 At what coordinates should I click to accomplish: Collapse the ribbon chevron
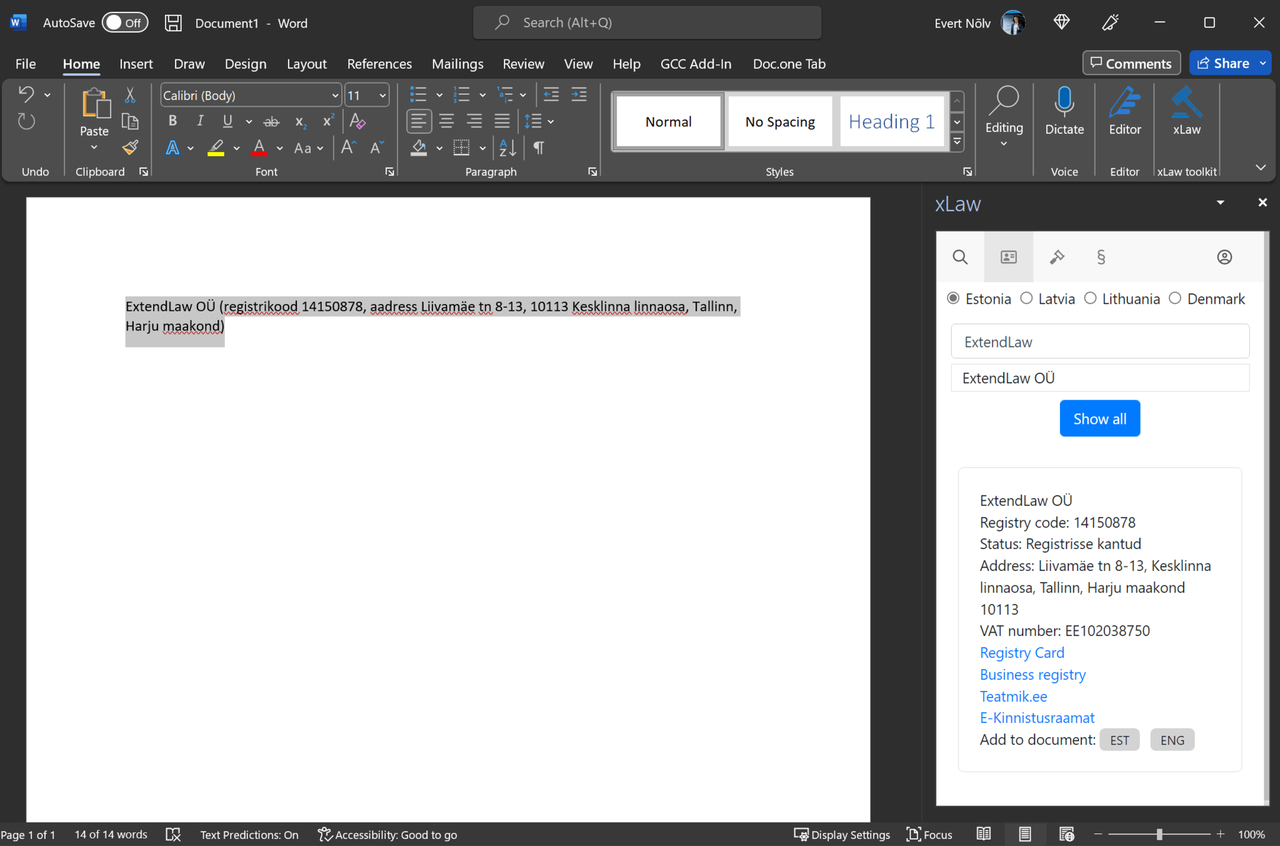(x=1260, y=168)
